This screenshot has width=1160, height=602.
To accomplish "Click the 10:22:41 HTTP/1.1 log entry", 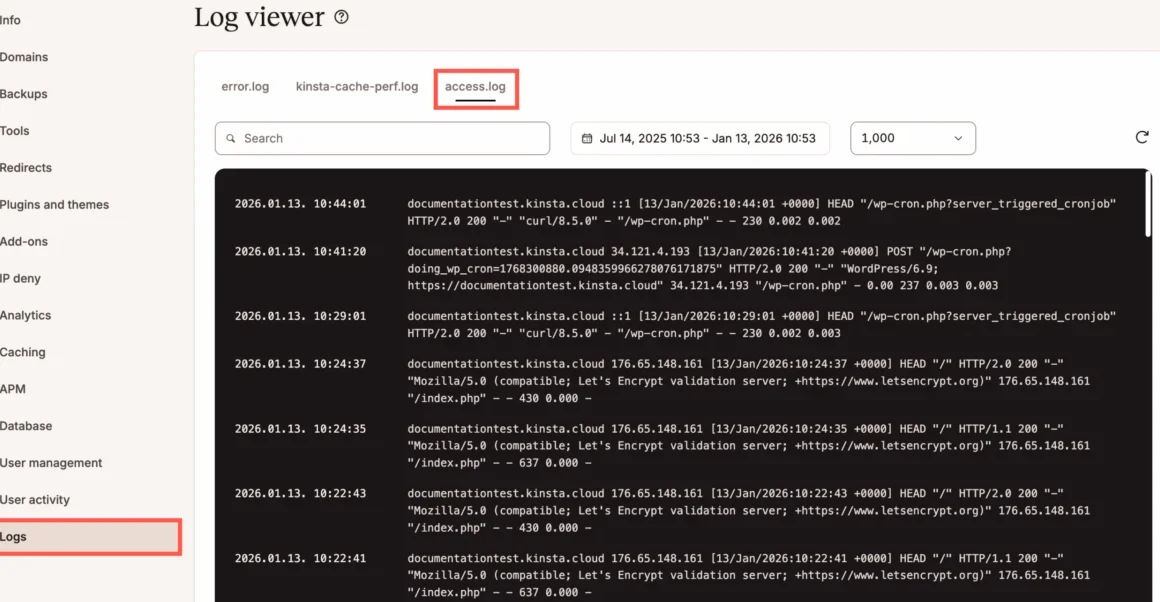I will (748, 575).
